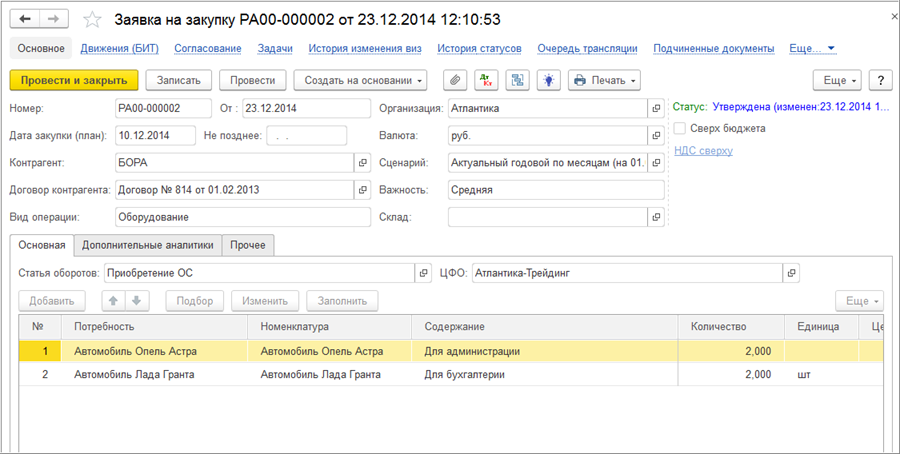Open the Согласование navigation link
Screen dimensions: 900x454
(x=208, y=48)
